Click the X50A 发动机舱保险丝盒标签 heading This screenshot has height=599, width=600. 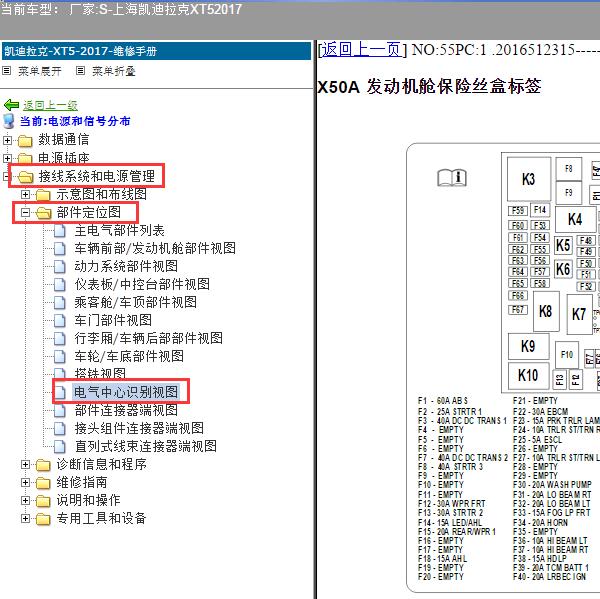pos(429,87)
